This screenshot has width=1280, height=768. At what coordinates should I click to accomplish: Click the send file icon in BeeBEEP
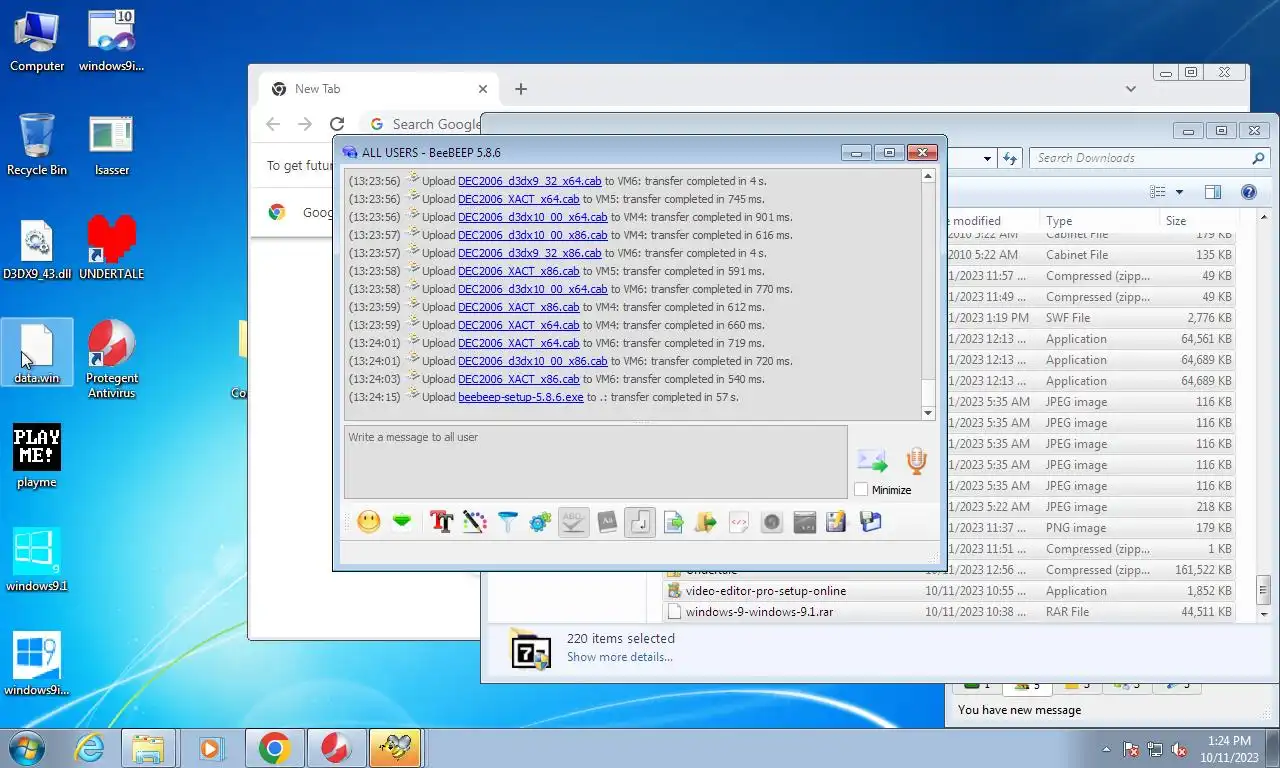tap(674, 521)
